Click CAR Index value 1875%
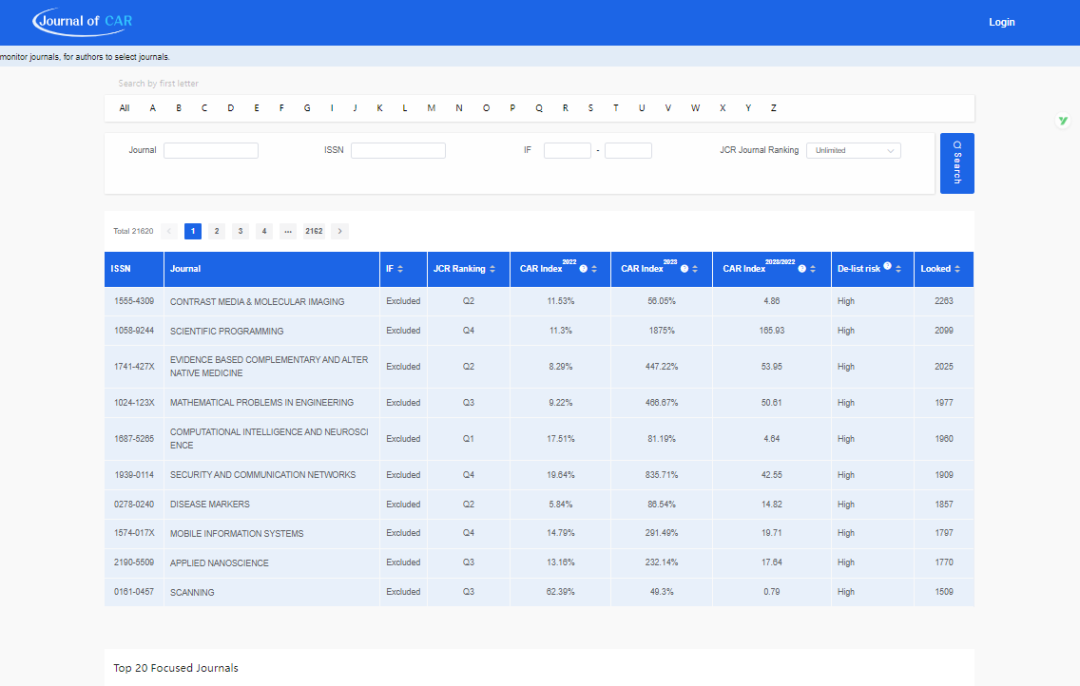 pyautogui.click(x=661, y=331)
